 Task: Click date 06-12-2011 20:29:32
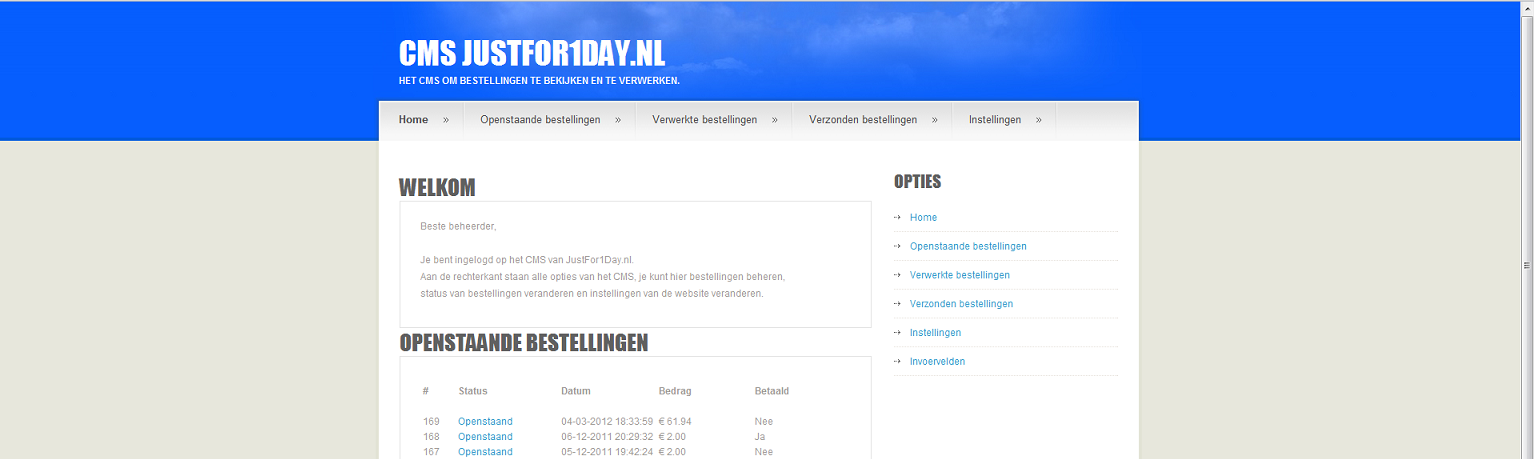[x=607, y=437]
